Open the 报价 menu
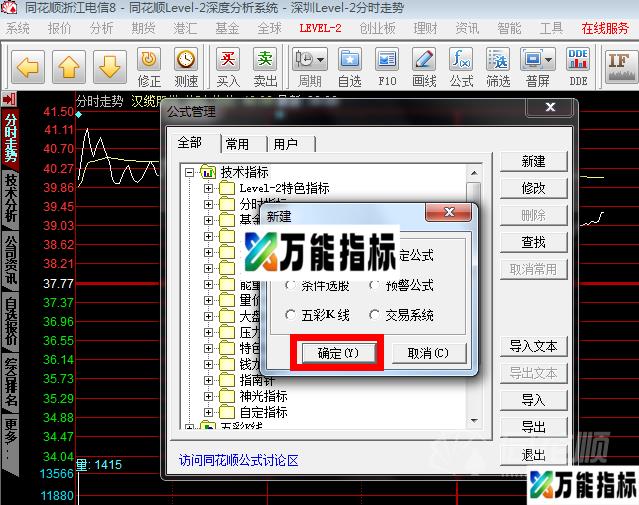 click(x=59, y=28)
